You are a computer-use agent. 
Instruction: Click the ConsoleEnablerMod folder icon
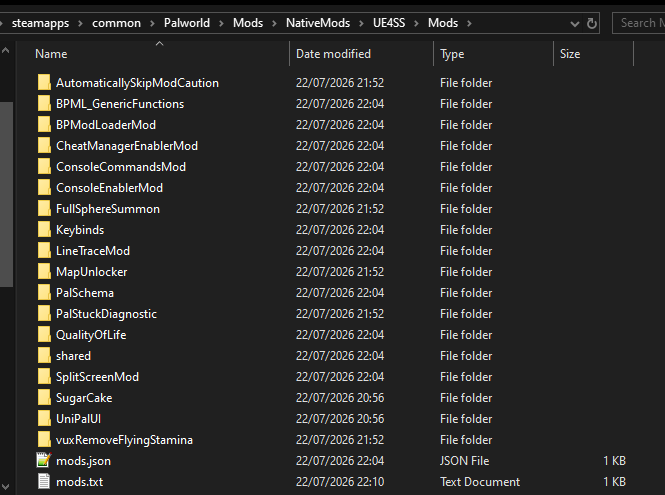pyautogui.click(x=44, y=187)
